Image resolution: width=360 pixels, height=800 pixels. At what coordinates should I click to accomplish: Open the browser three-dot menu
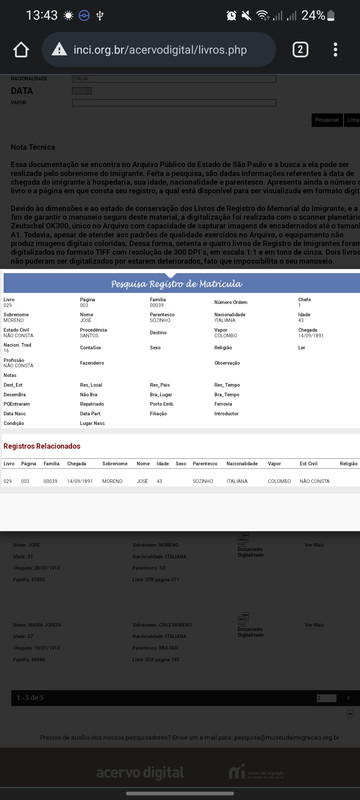[x=335, y=49]
